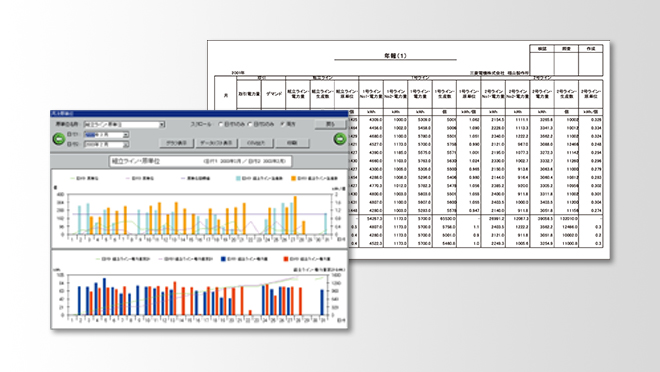The image size is (660, 372).
Task: Click the green left arrow button
Action: pos(59,139)
